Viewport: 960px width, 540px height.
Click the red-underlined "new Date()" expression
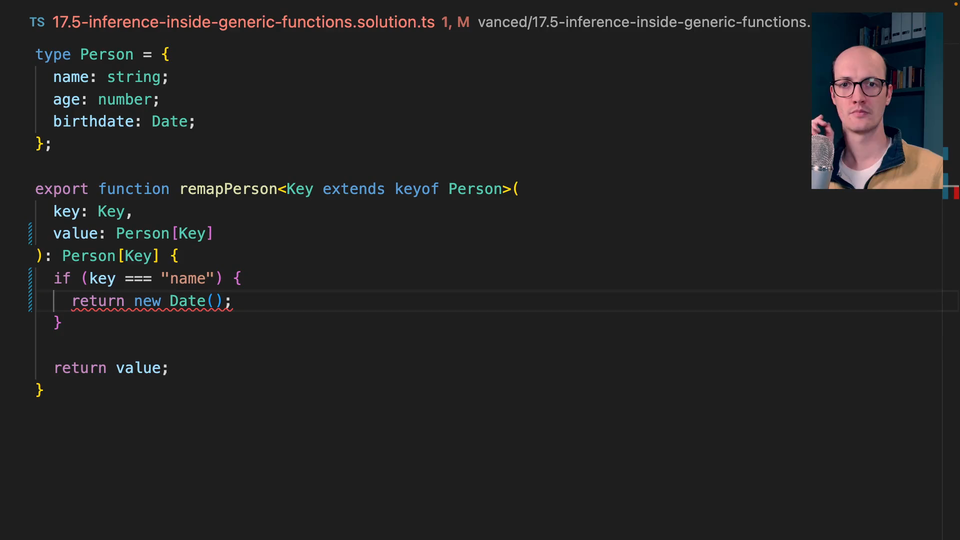182,301
